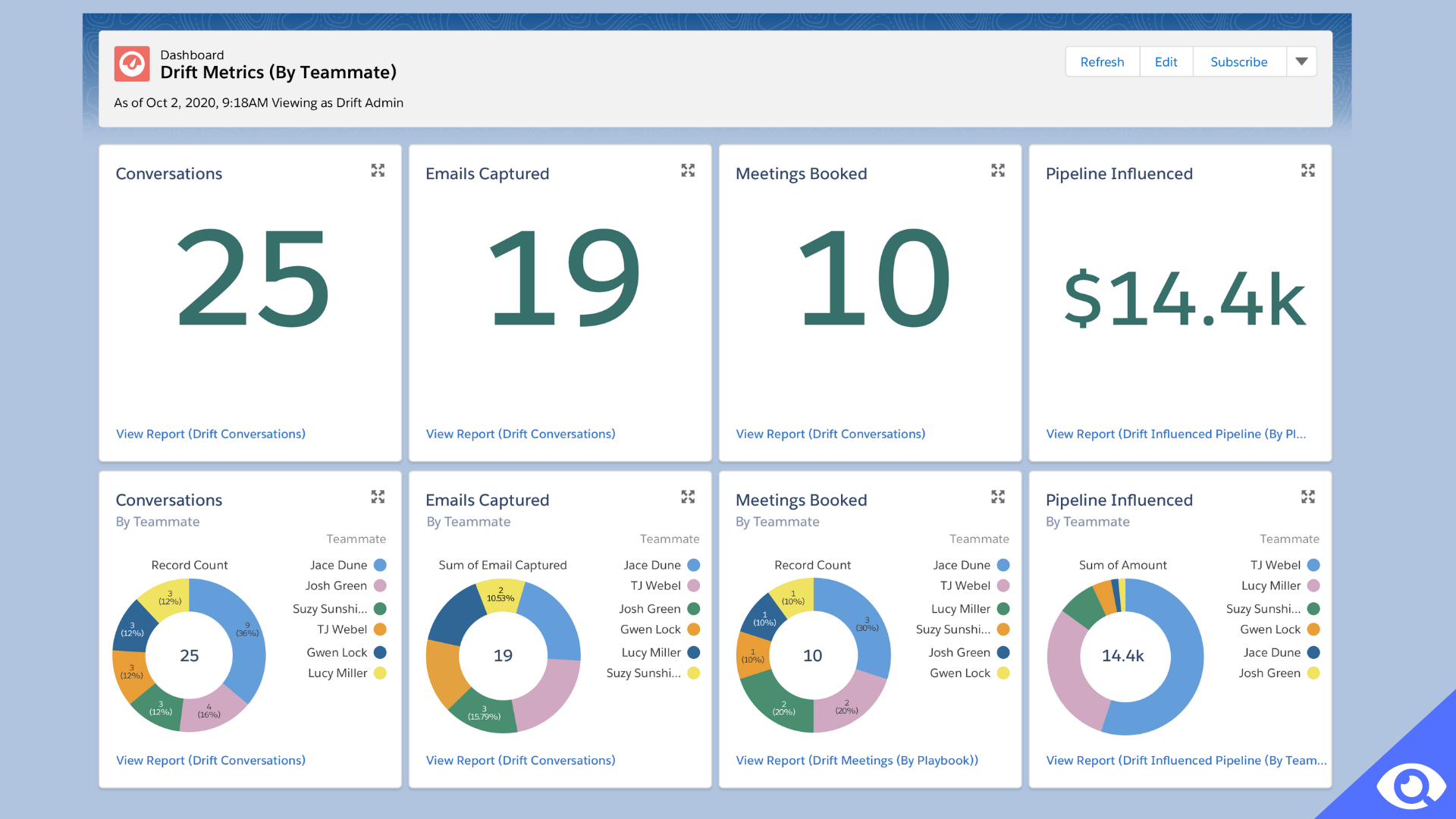Click the Refresh button

(x=1102, y=61)
